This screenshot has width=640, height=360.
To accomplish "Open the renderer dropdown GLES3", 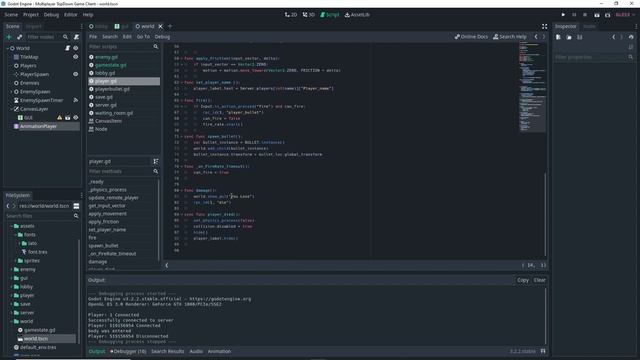I will point(625,15).
